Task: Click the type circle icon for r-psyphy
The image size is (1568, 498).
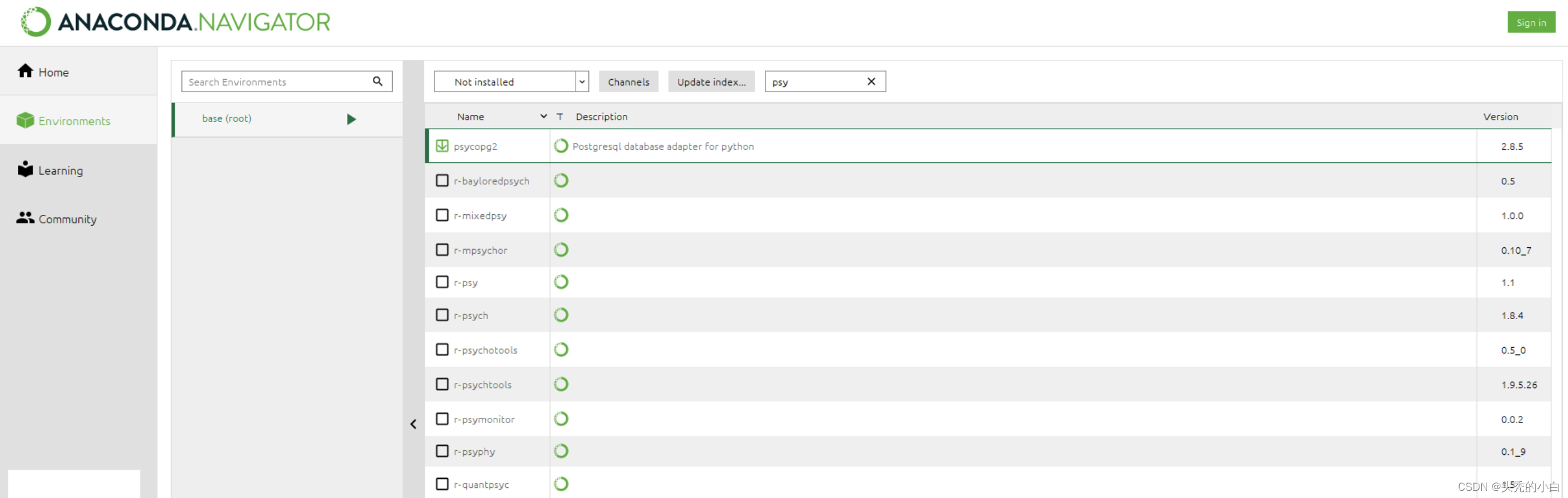Action: click(561, 452)
